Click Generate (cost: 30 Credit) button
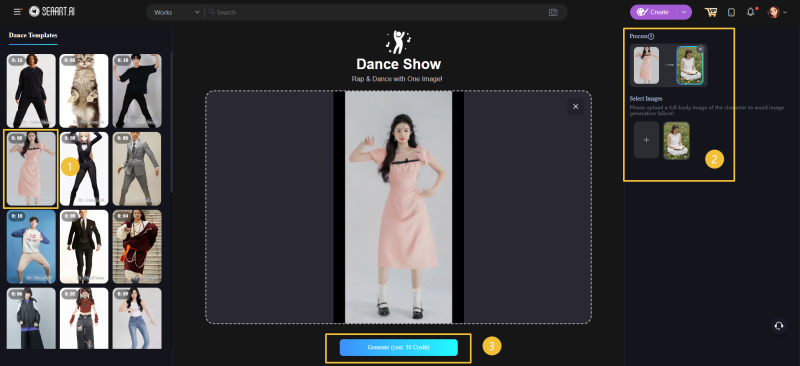This screenshot has height=366, width=800. 398,347
